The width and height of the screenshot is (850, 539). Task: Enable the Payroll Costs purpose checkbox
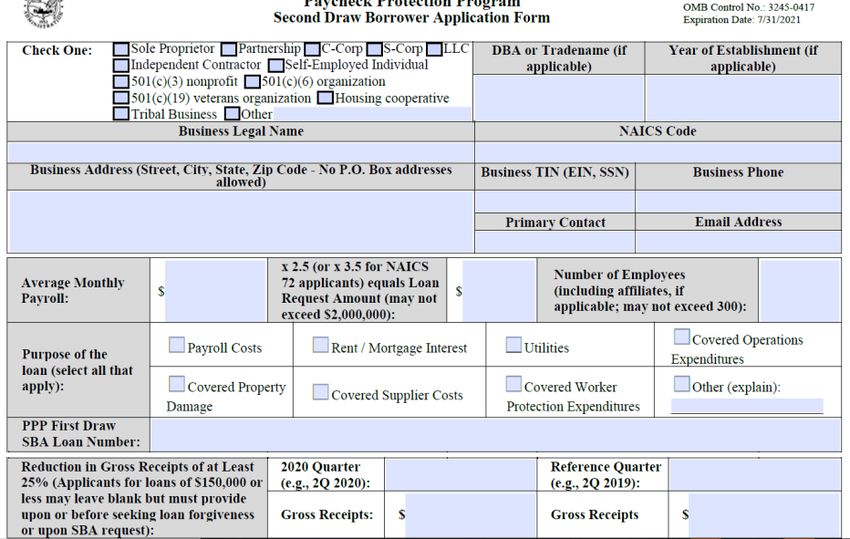pyautogui.click(x=177, y=346)
